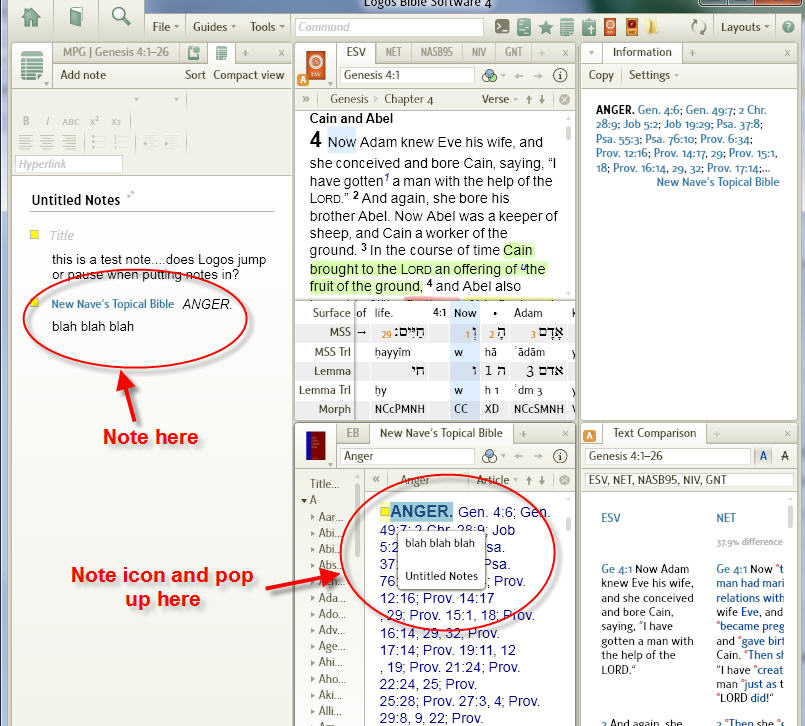The width and height of the screenshot is (805, 726).
Task: Center align note text
Action: click(x=47, y=142)
